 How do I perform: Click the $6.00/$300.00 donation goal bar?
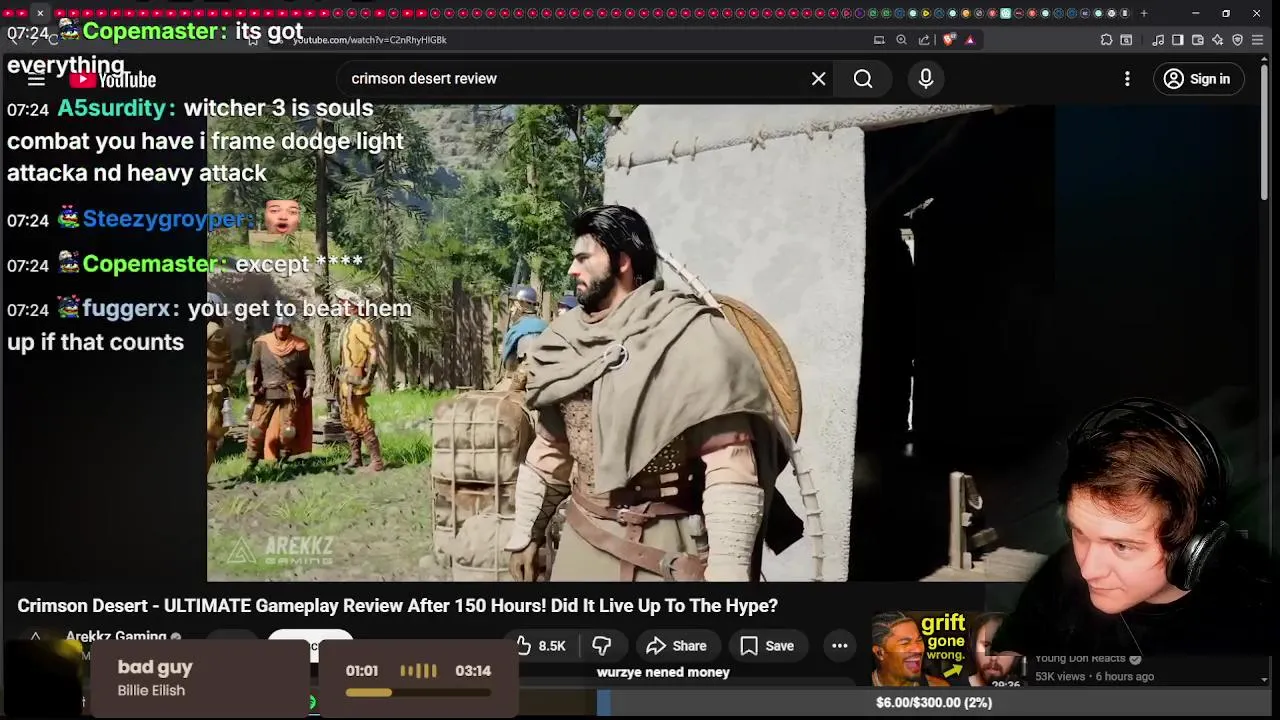click(x=933, y=703)
